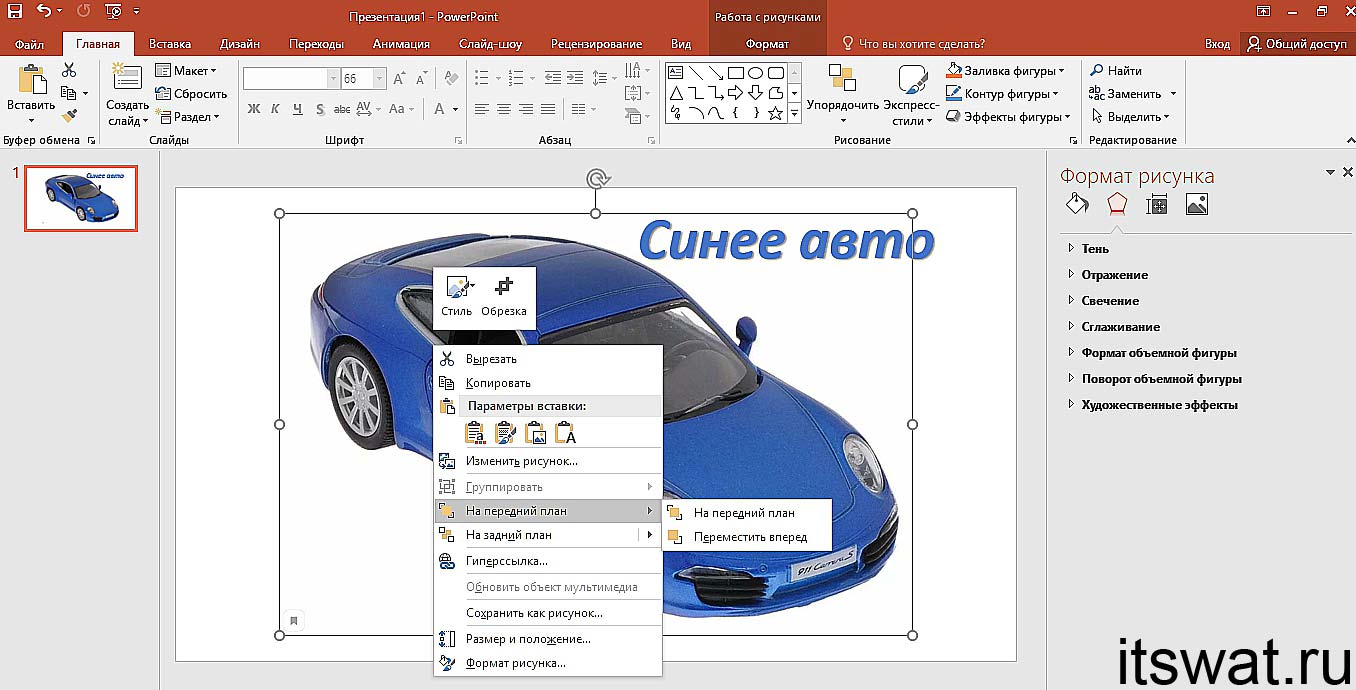Click the Picture icon in Format pane
1356x690 pixels.
tap(1196, 204)
